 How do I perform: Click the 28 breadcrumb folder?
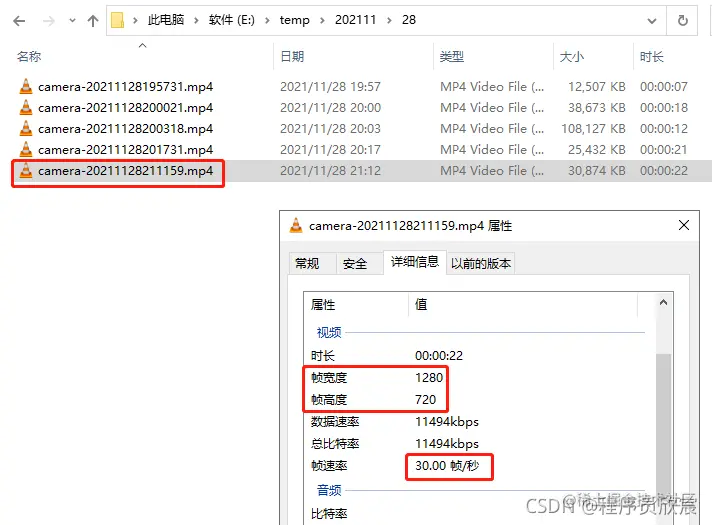click(x=409, y=20)
